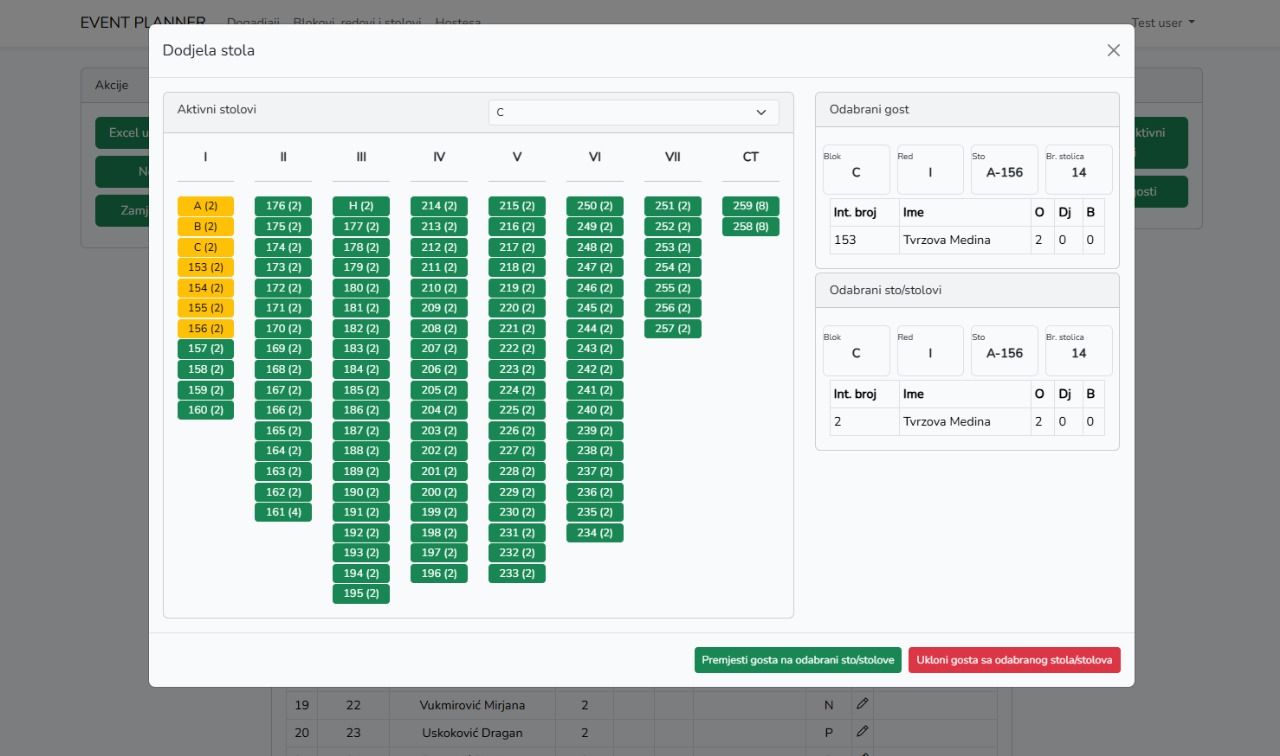The width and height of the screenshot is (1280, 756).
Task: Click the Sto field under Odabrani gost
Action: 1004,170
